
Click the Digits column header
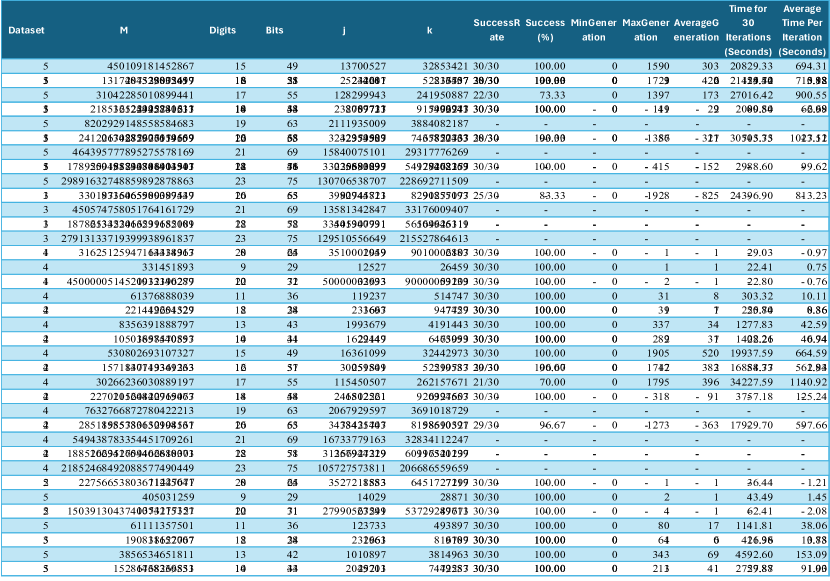pyautogui.click(x=223, y=30)
